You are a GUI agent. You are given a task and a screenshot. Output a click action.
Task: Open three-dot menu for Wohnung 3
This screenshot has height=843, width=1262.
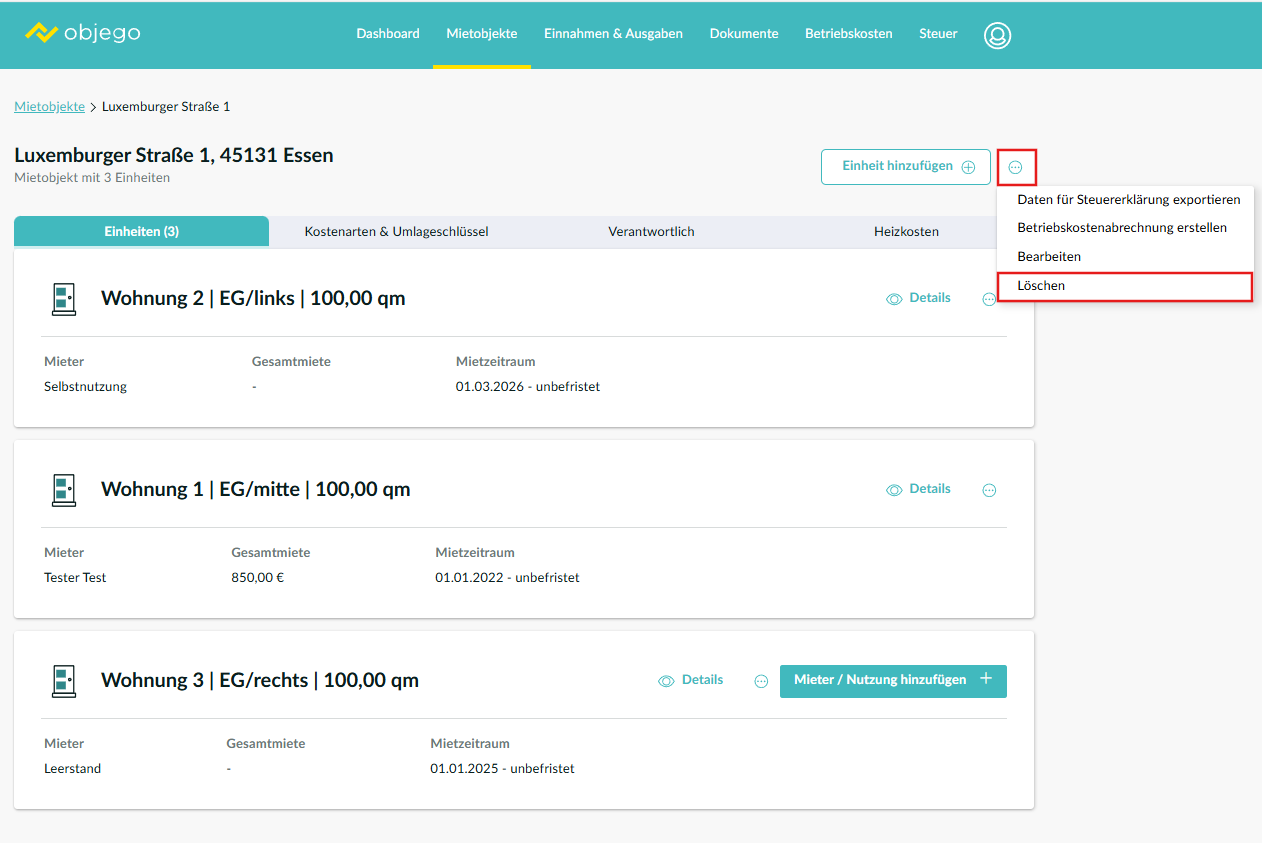[x=761, y=681]
